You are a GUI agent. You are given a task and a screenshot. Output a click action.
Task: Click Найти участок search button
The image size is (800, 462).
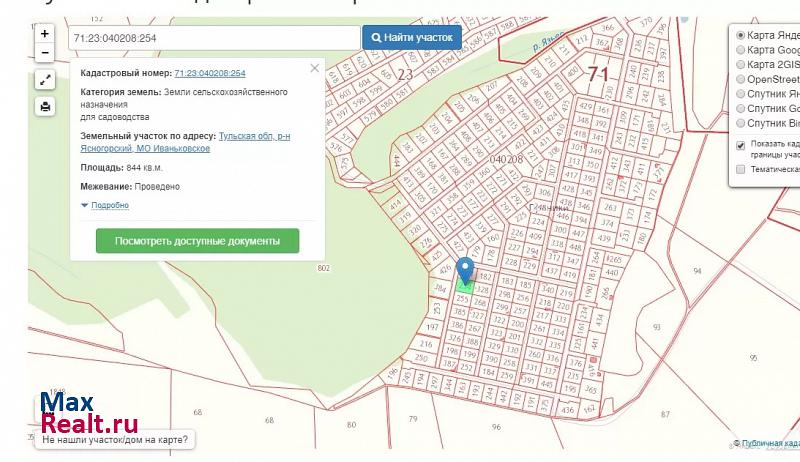(x=411, y=38)
